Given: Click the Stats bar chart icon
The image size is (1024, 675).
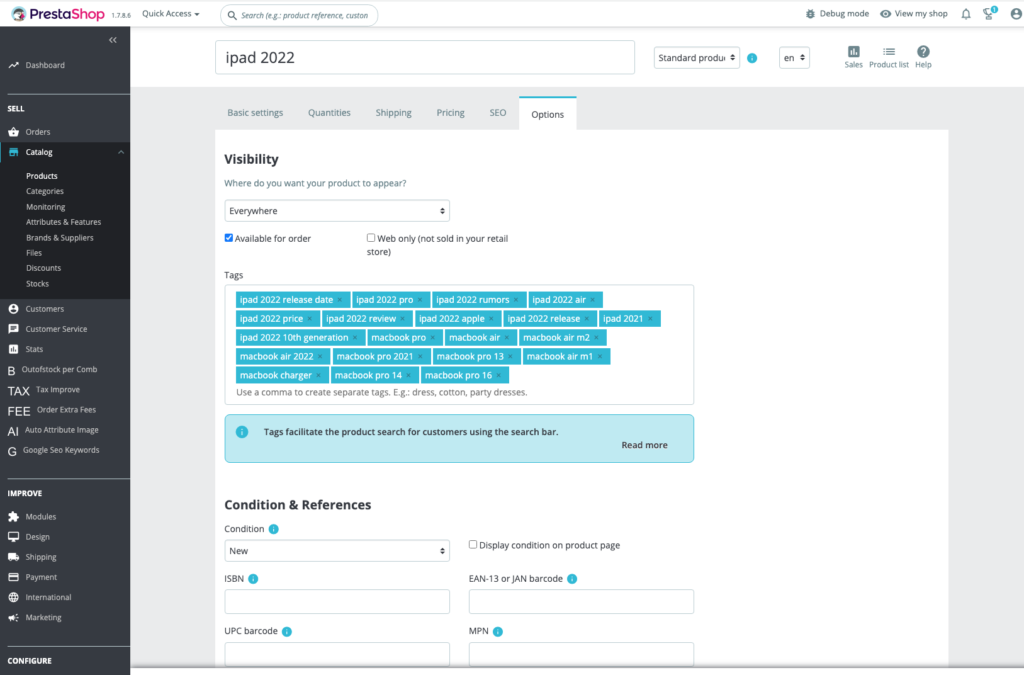Looking at the screenshot, I should (13, 349).
